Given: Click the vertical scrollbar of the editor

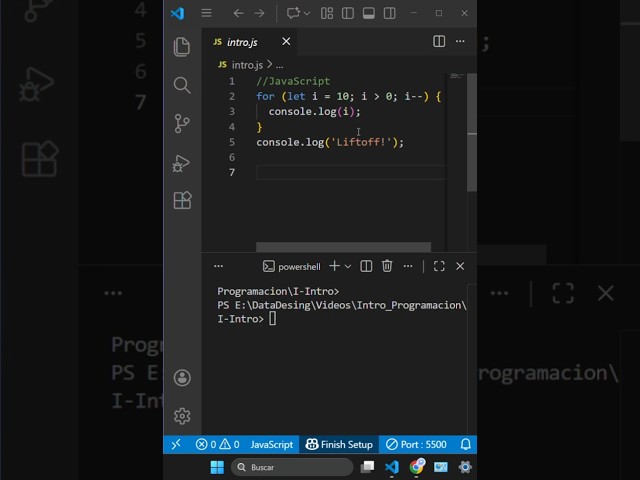Looking at the screenshot, I should coord(472,132).
